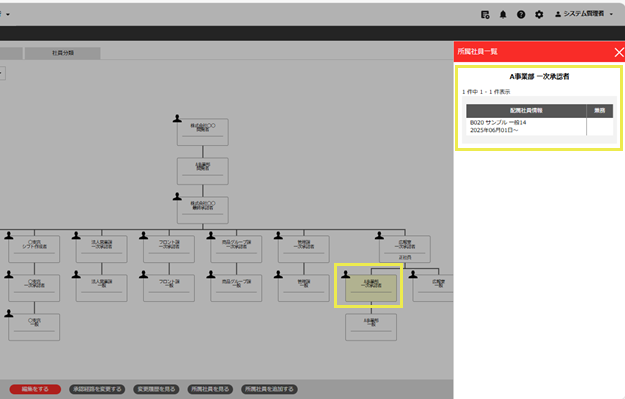Click person icon on ○号店 一般 node

click(x=9, y=314)
